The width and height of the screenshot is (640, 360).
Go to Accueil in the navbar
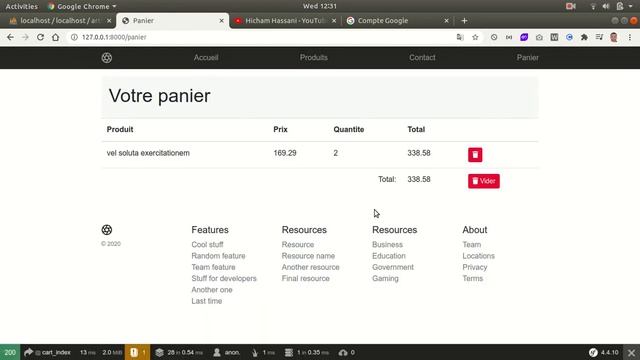point(206,58)
